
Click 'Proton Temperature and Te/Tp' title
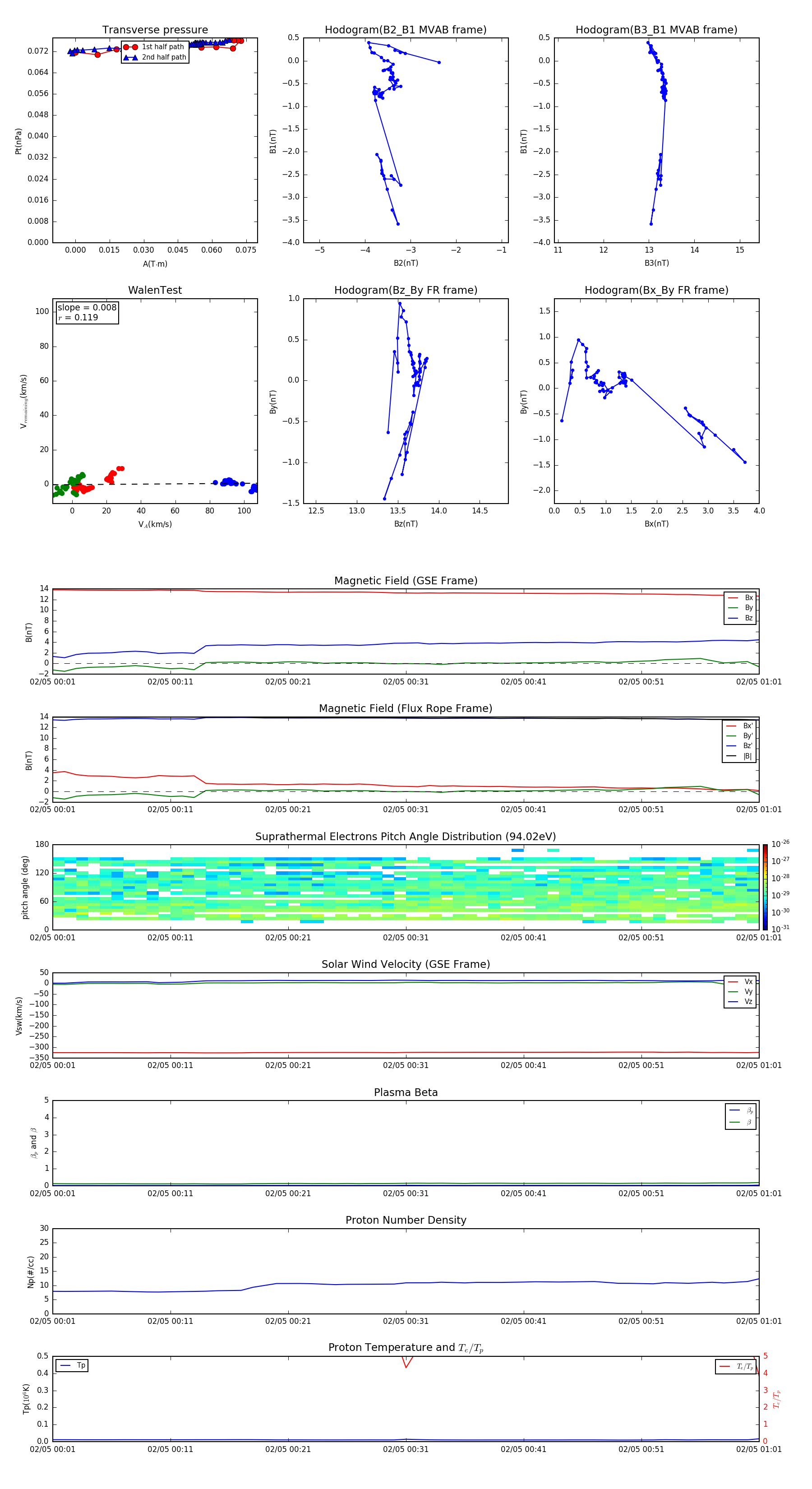(406, 1348)
